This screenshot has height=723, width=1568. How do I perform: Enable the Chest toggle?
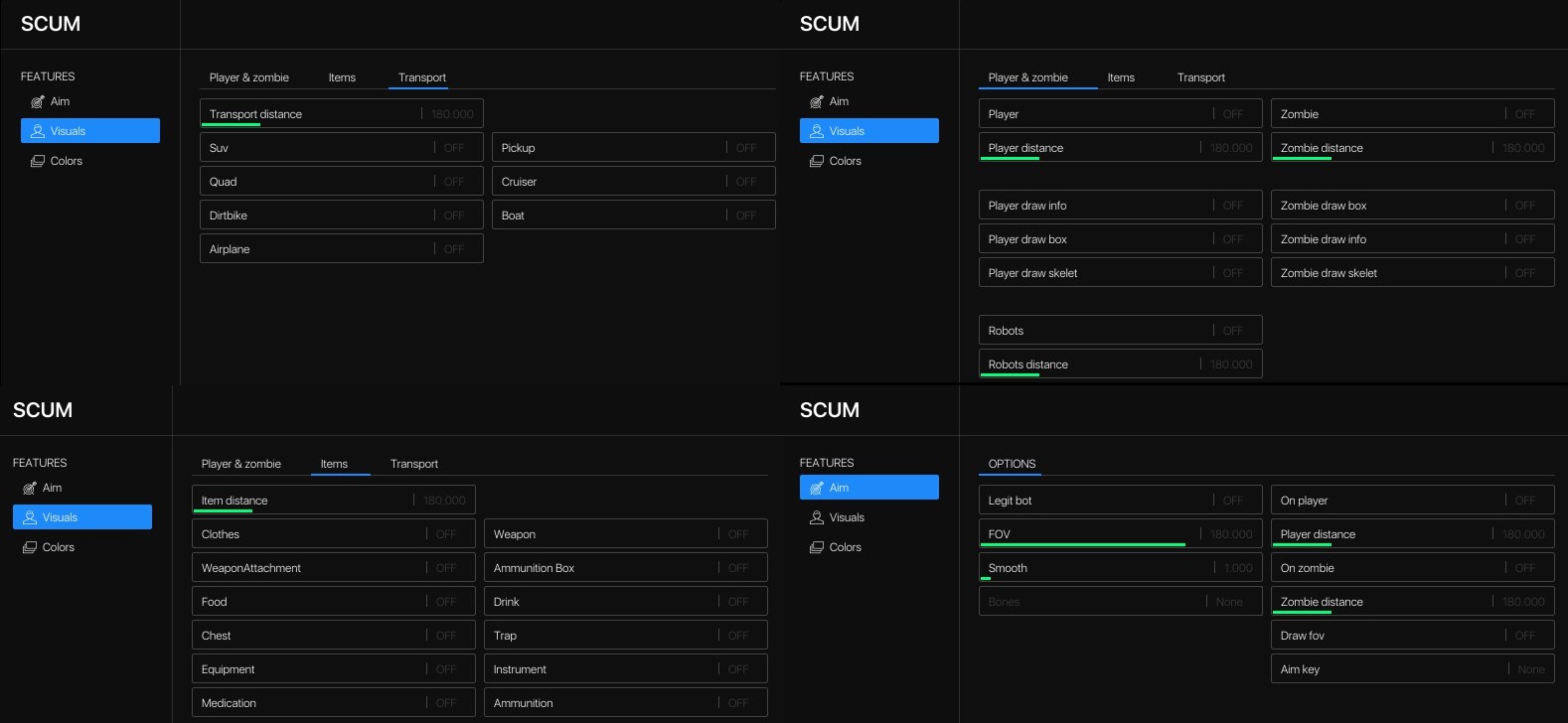pos(334,636)
